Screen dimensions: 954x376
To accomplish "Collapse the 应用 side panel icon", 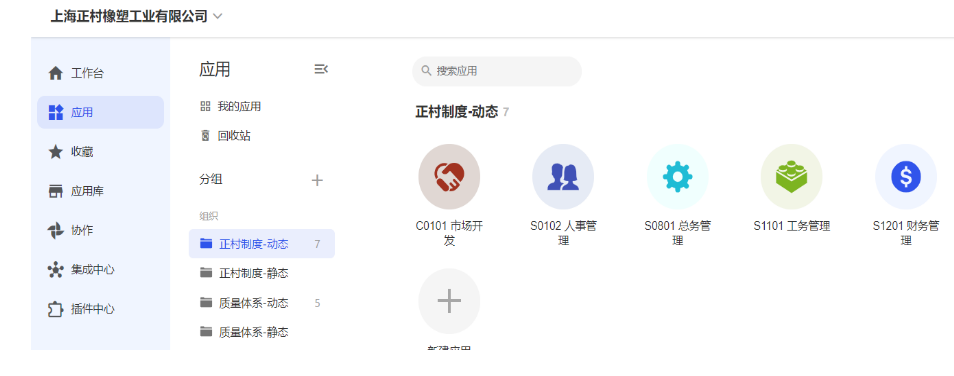I will [x=321, y=69].
